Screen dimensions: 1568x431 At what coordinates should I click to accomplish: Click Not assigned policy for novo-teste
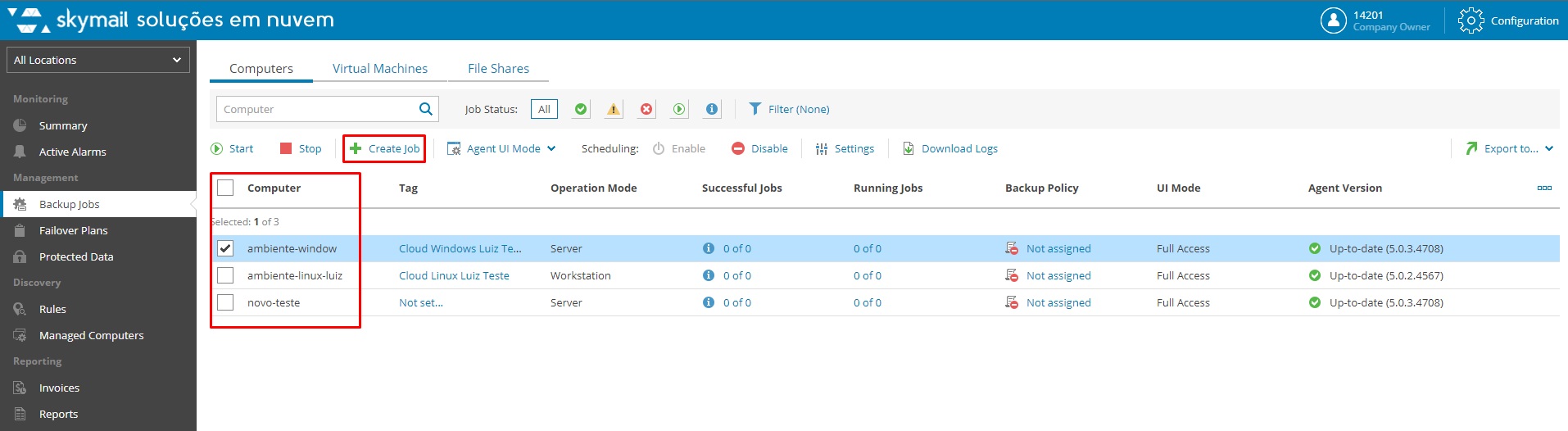tap(1058, 302)
